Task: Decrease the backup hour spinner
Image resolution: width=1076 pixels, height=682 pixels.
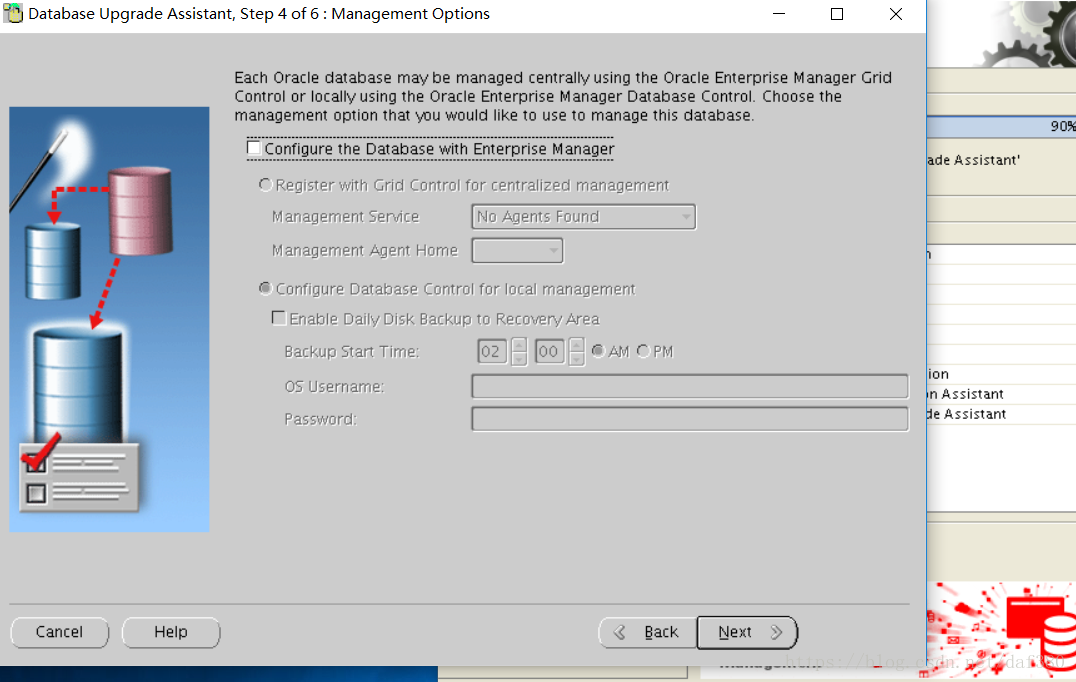Action: click(519, 359)
